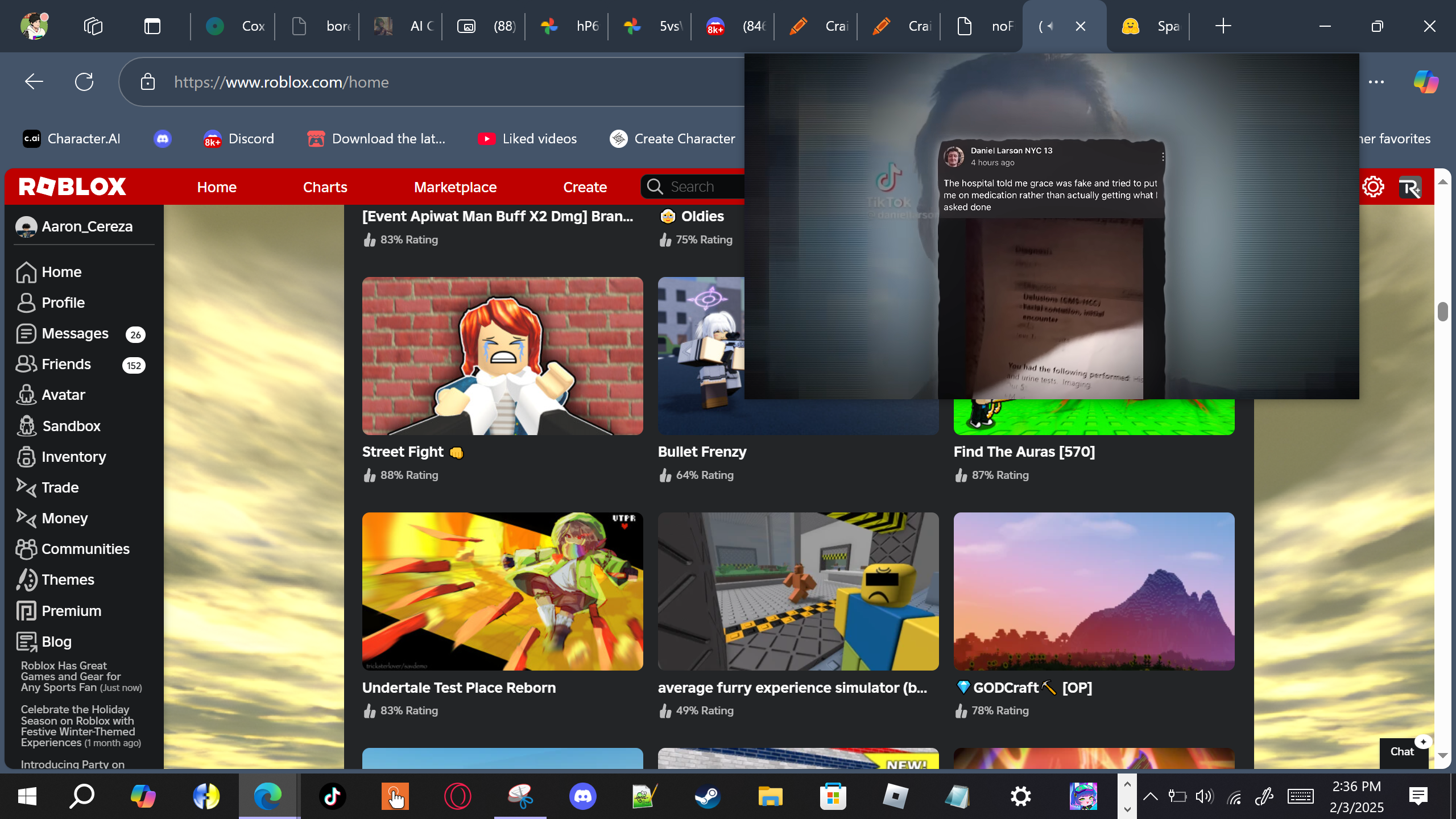The width and height of the screenshot is (1456, 819).
Task: Open the Liked videos bookmark
Action: tap(527, 139)
